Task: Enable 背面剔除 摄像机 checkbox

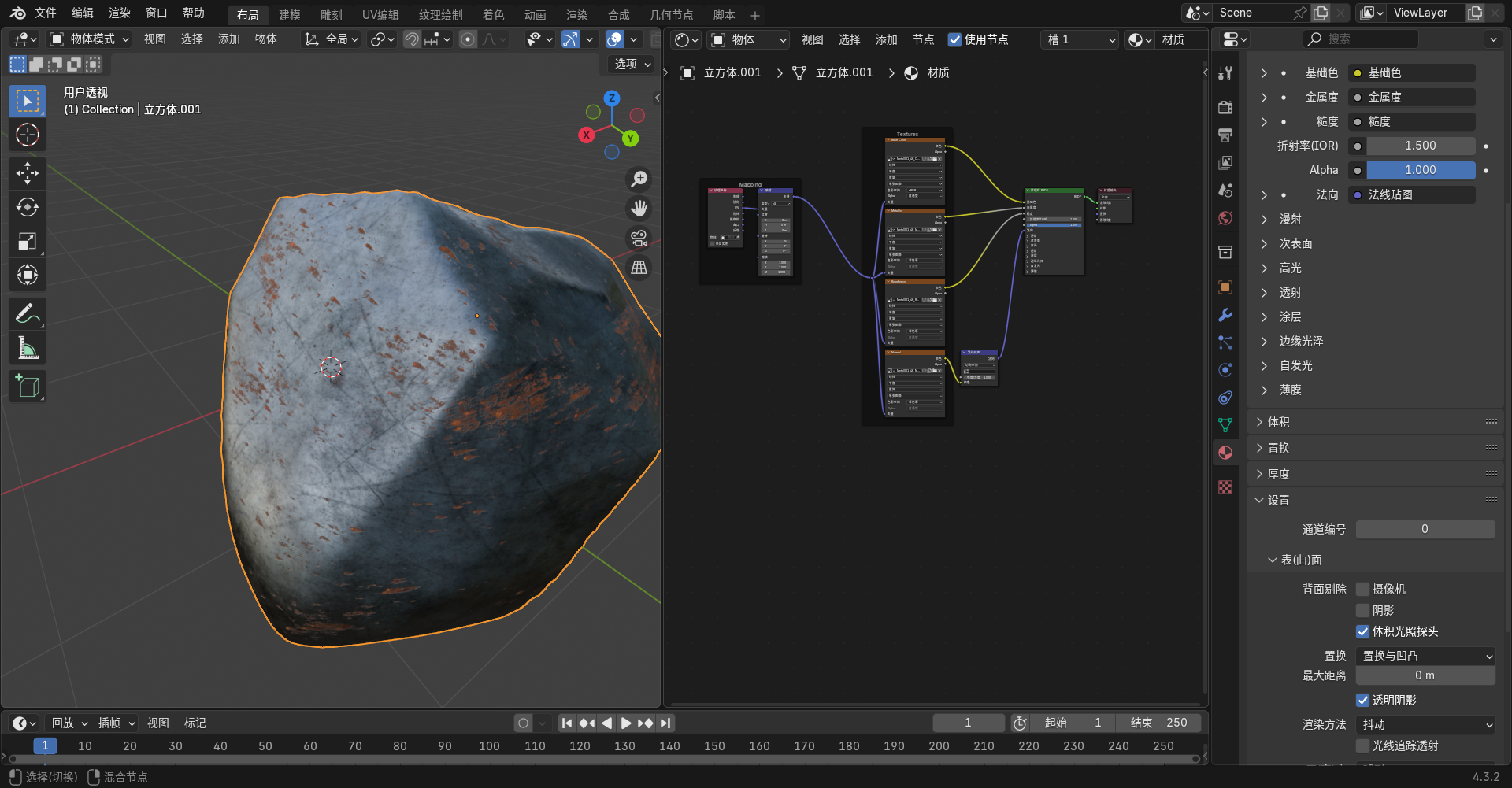Action: [x=1362, y=589]
